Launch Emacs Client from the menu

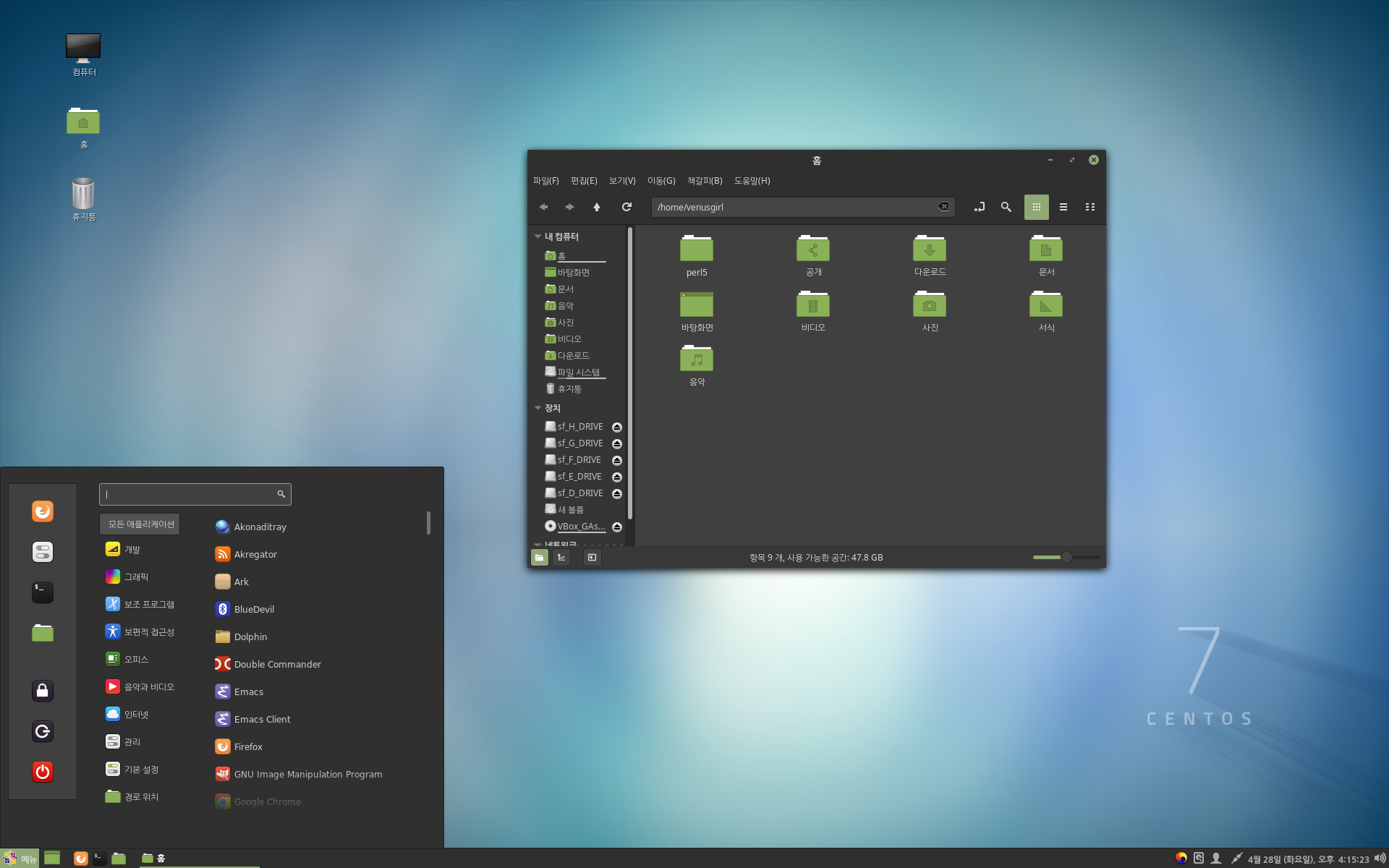[x=252, y=719]
